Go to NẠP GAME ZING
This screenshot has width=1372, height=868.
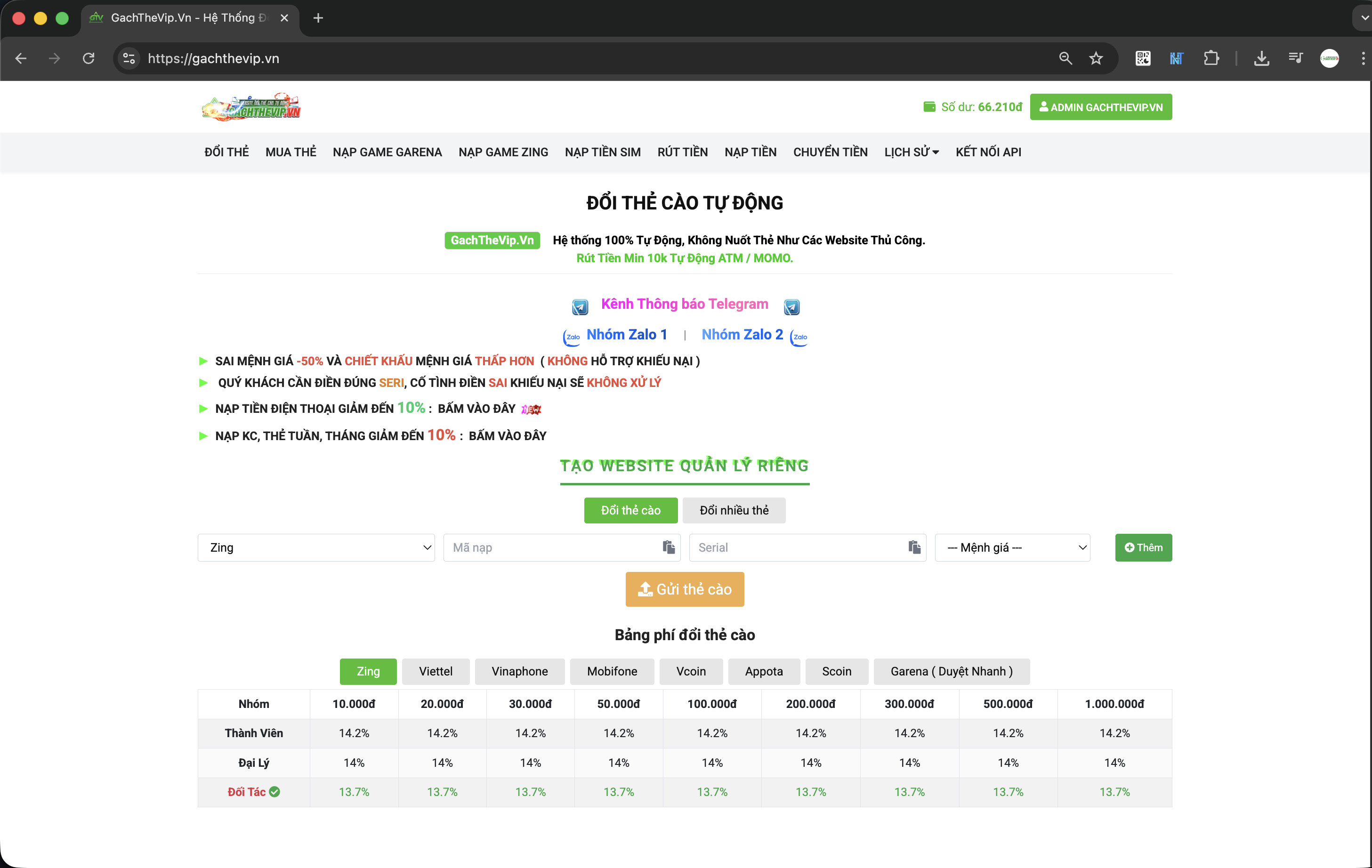504,152
